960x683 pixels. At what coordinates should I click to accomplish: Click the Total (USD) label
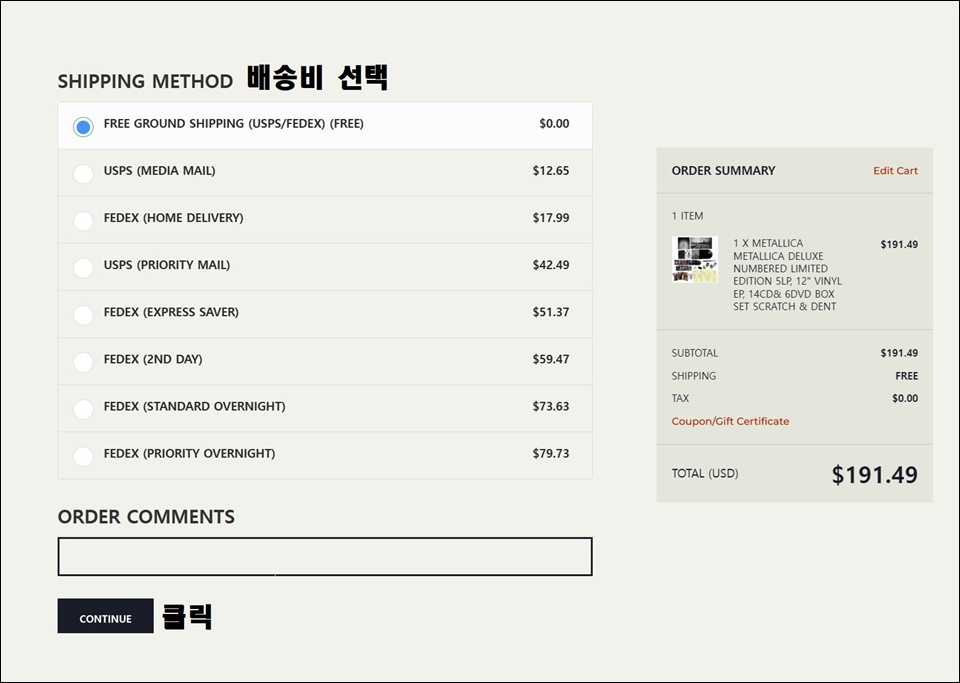705,474
